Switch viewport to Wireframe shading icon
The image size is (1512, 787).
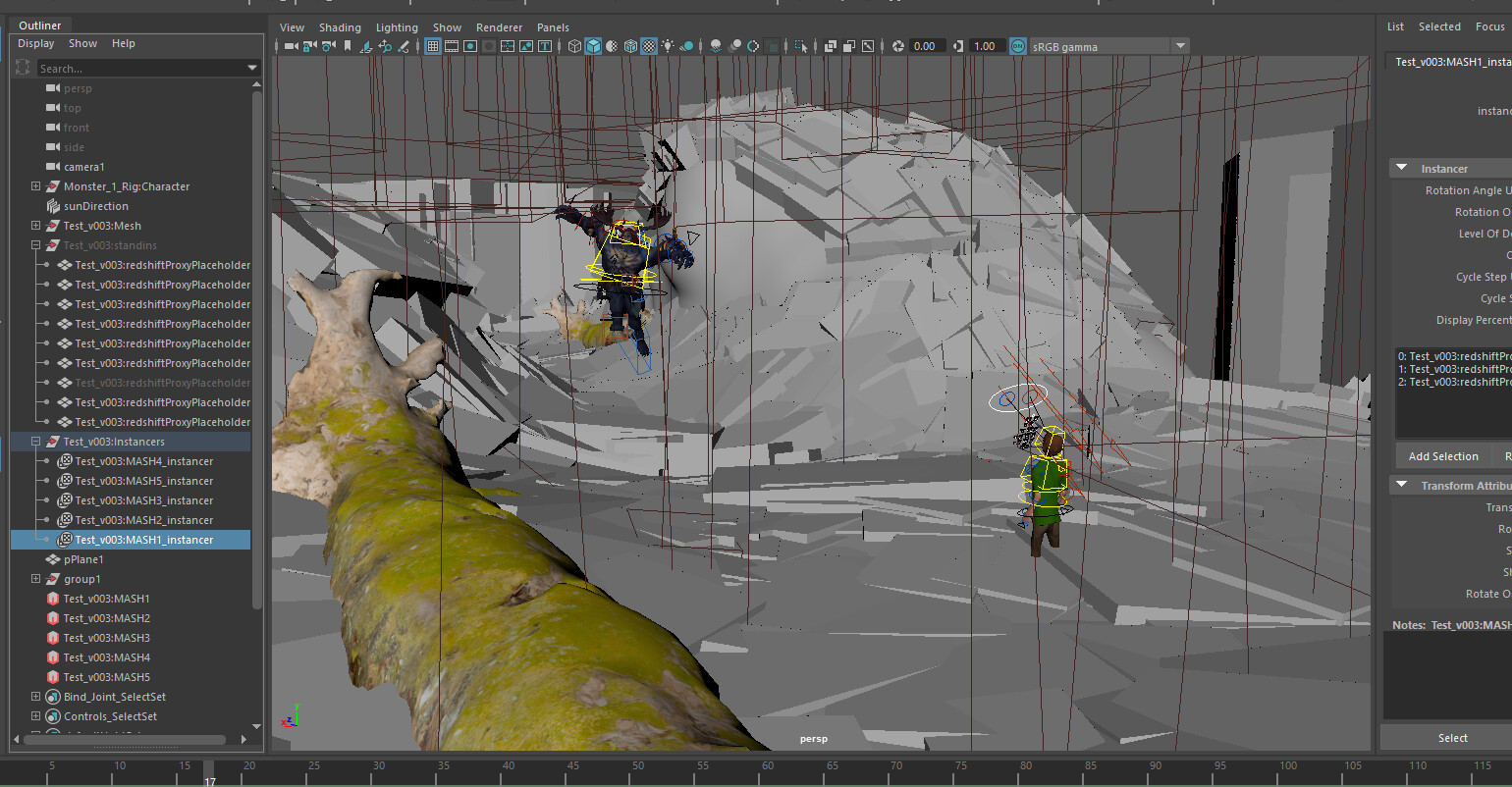575,46
